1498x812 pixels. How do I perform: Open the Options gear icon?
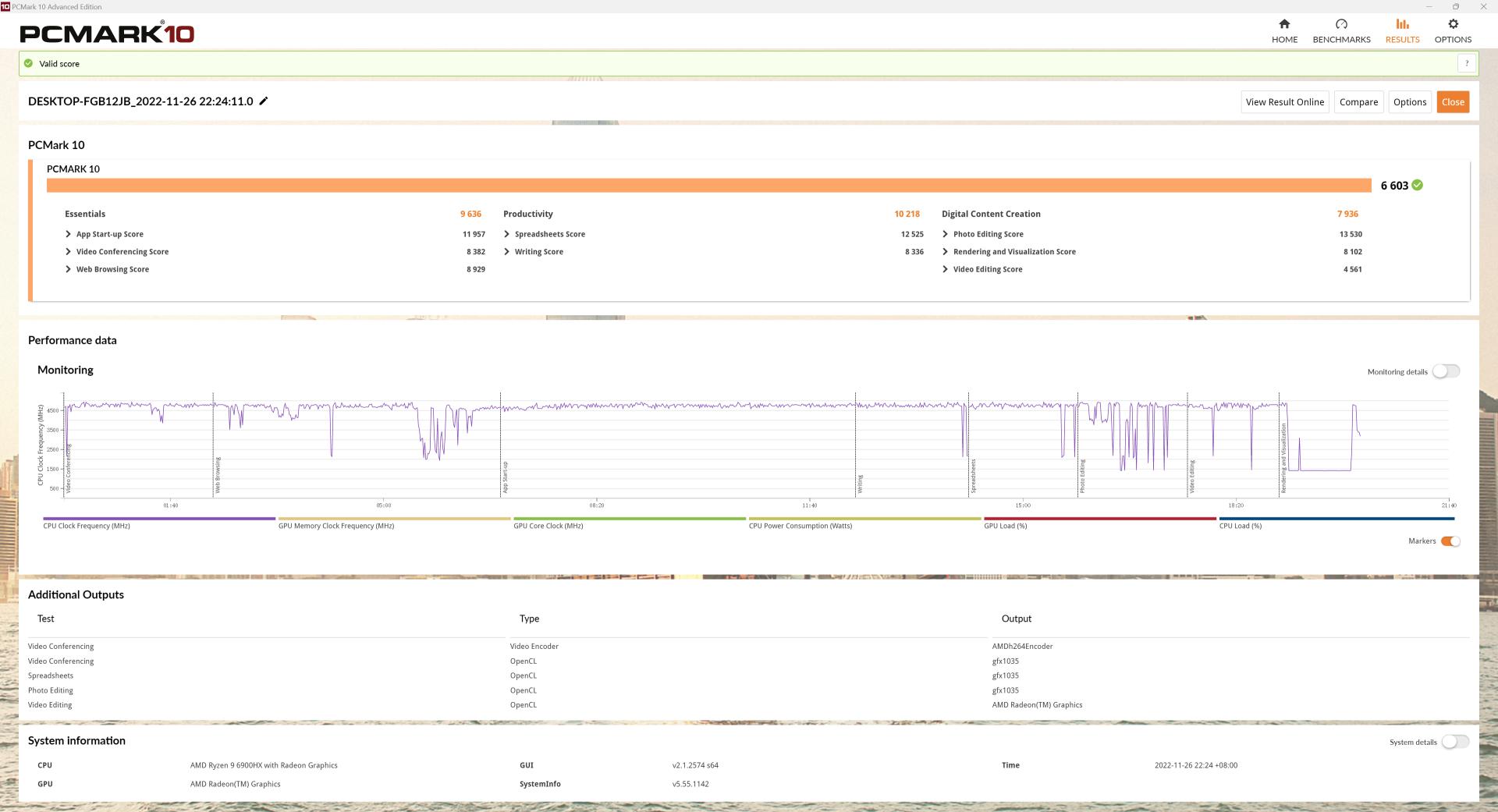1453,24
